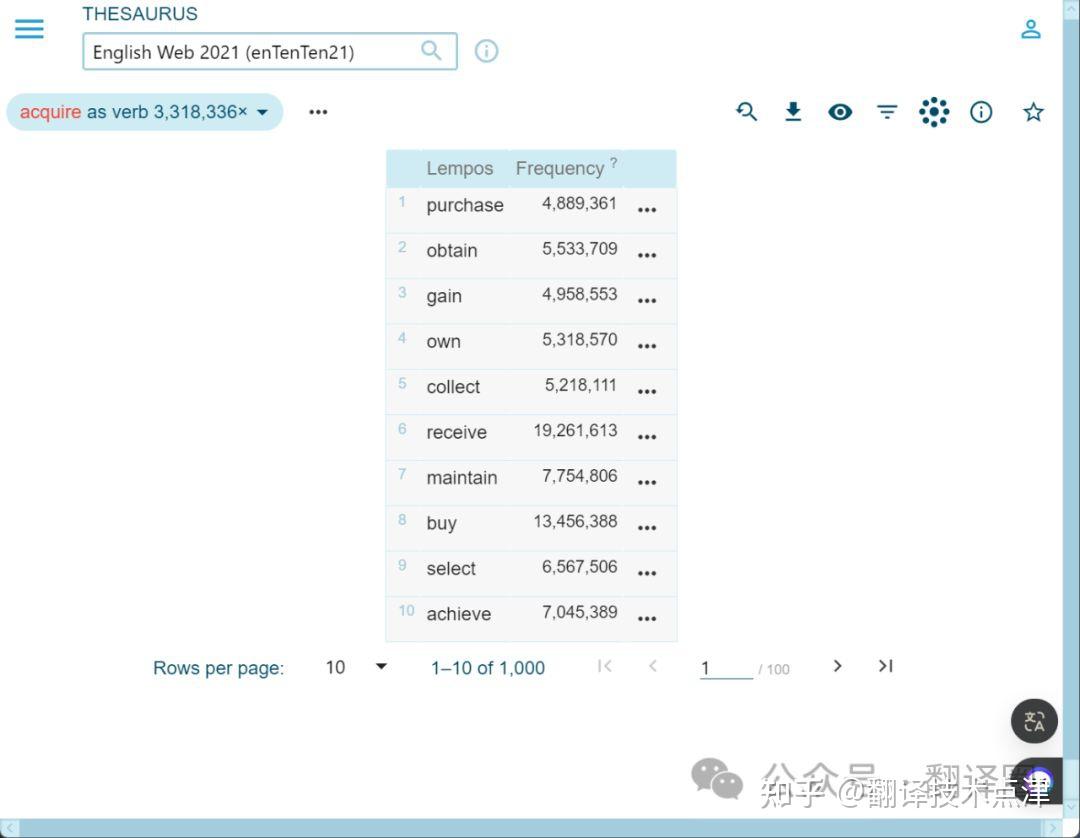Open the ellipsis options for purchase

click(647, 210)
